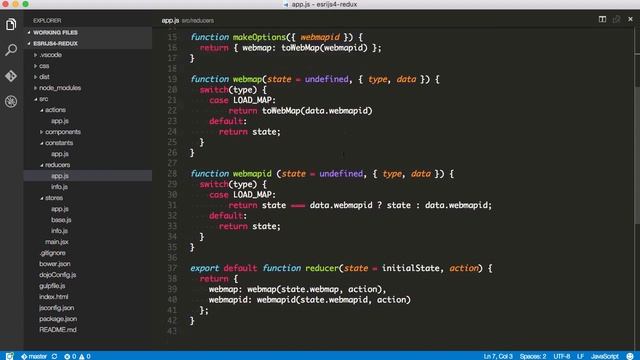
Task: Select app.js under the reducers folder
Action: (60, 176)
